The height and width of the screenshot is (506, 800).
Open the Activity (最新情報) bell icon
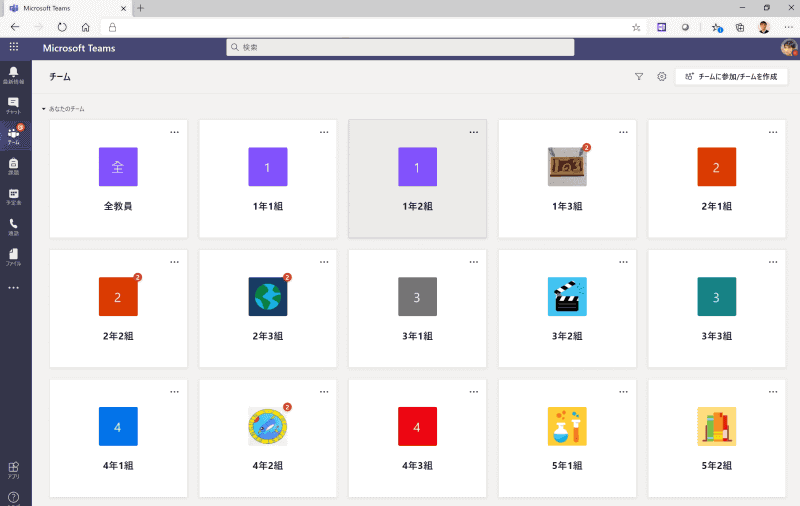click(13, 74)
